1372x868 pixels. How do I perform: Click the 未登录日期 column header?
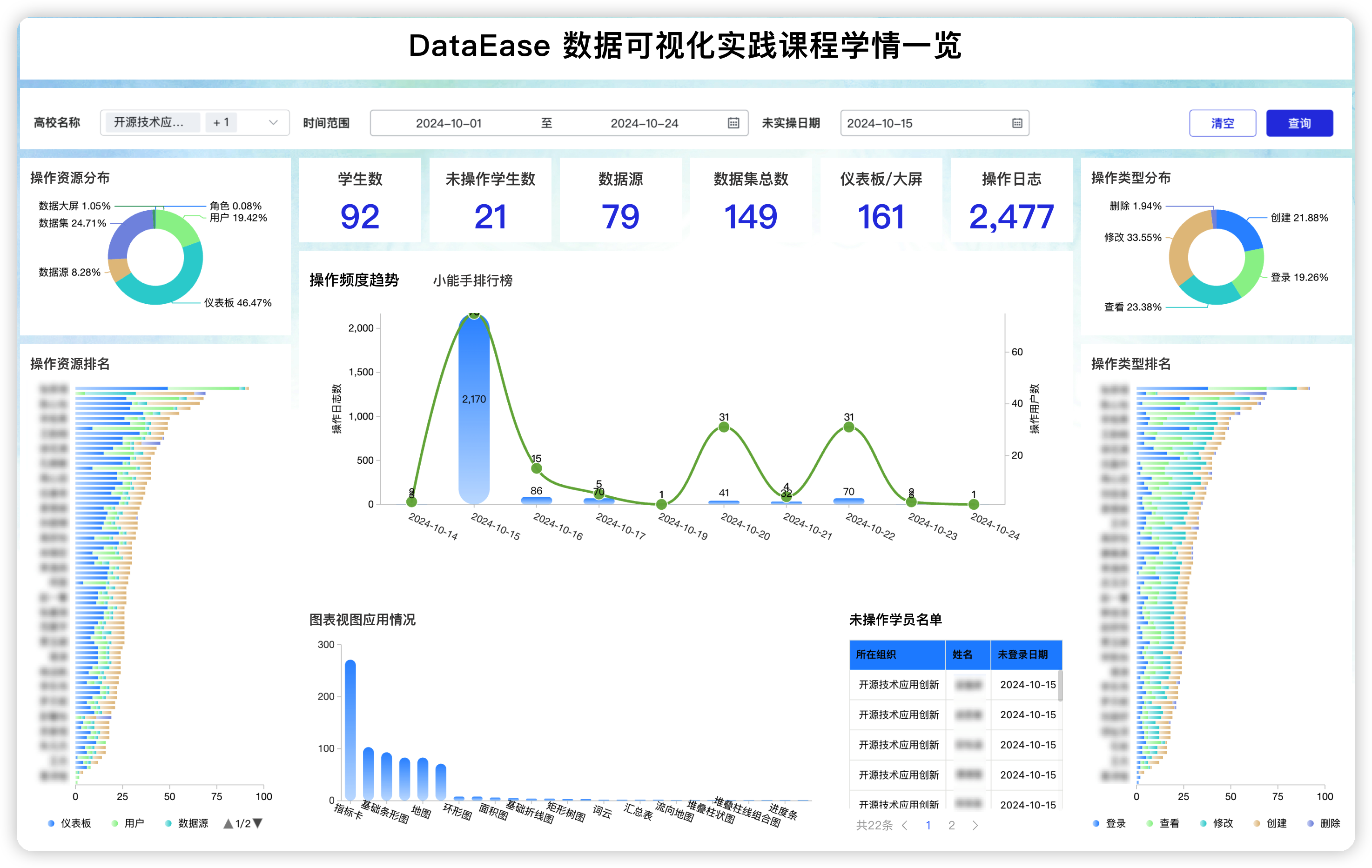[x=1027, y=654]
